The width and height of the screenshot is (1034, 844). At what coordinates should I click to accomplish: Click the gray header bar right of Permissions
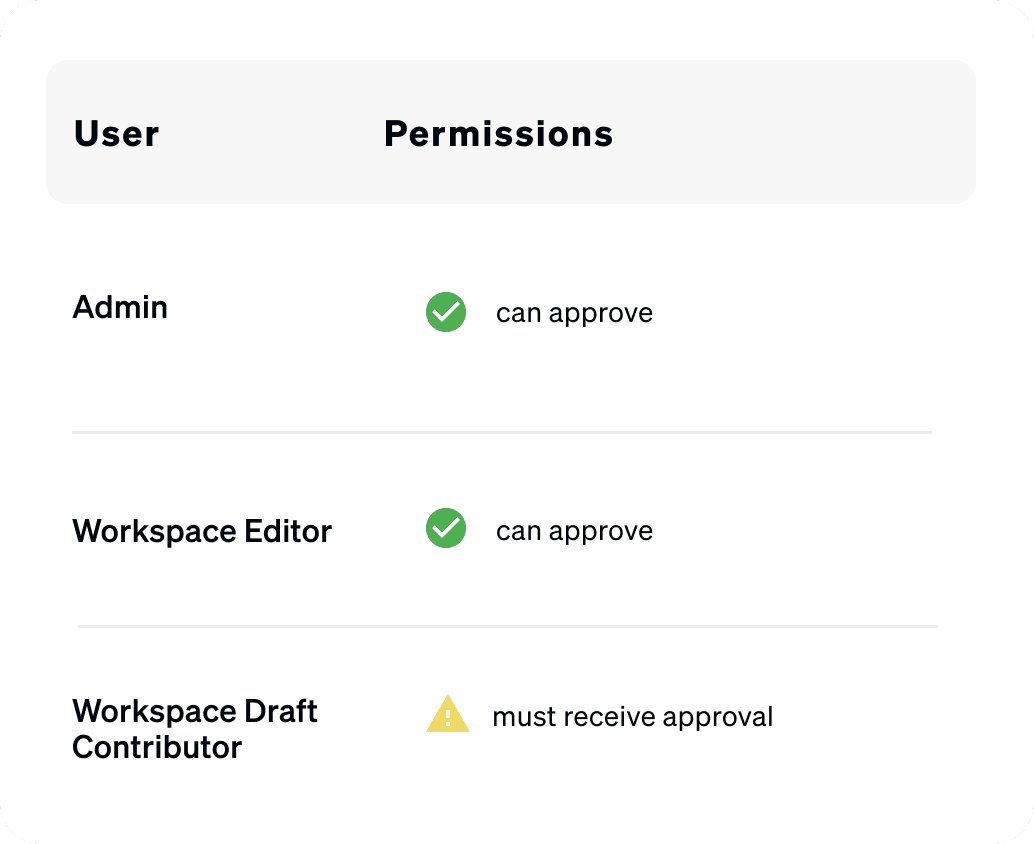coord(800,134)
